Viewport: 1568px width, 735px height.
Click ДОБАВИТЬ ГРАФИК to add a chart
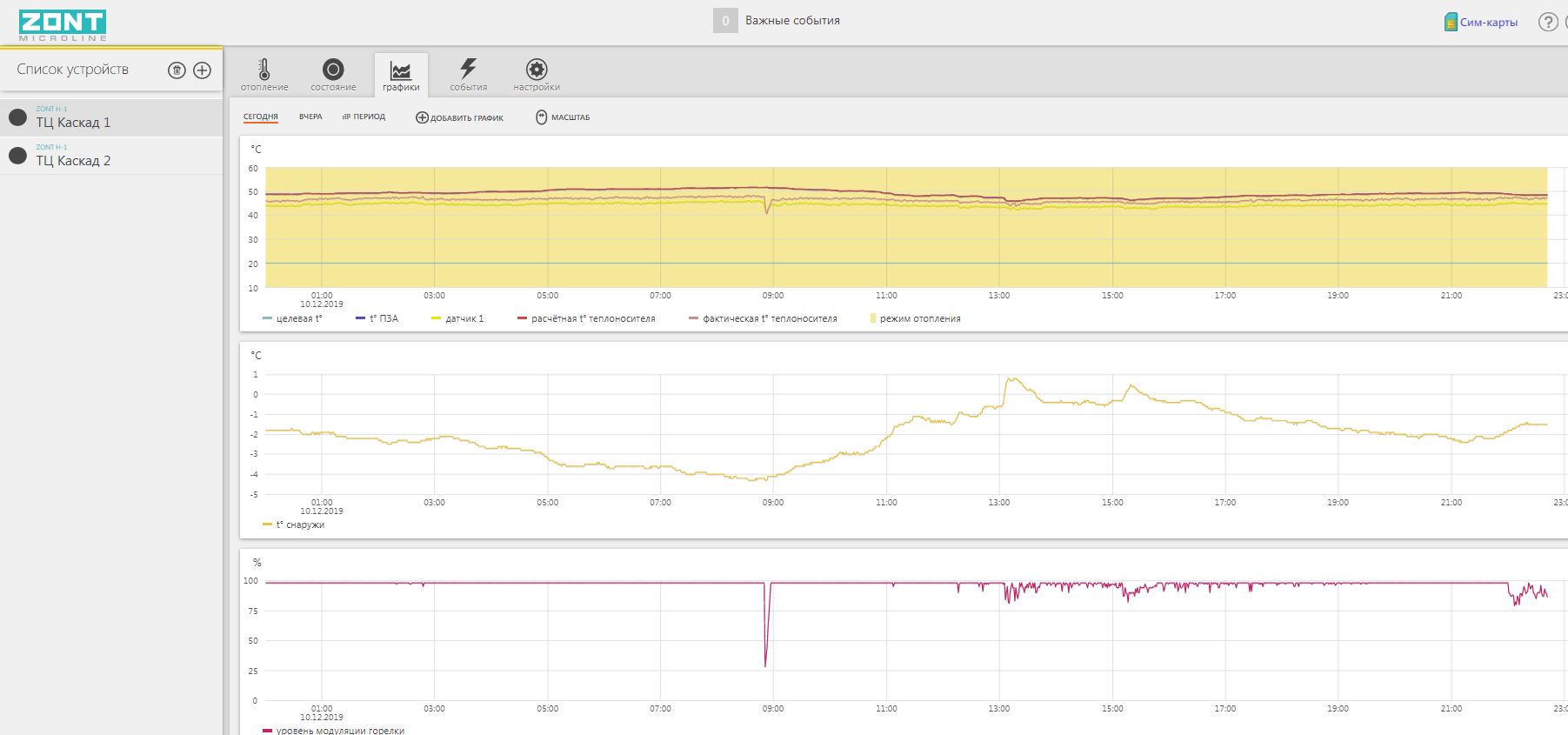tap(459, 117)
